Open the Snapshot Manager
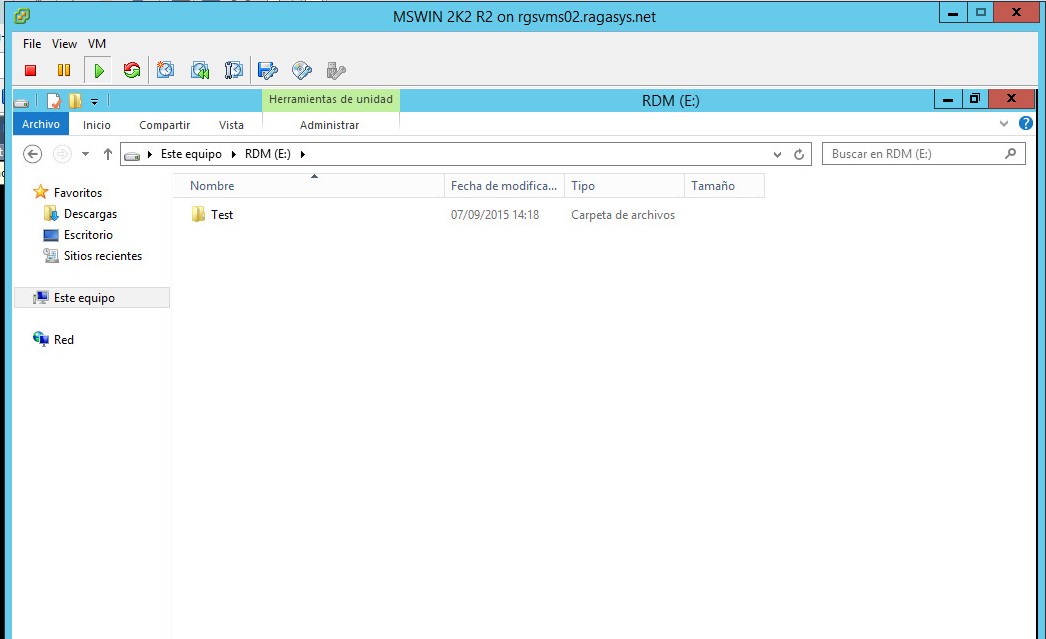The image size is (1046, 639). pyautogui.click(x=235, y=70)
